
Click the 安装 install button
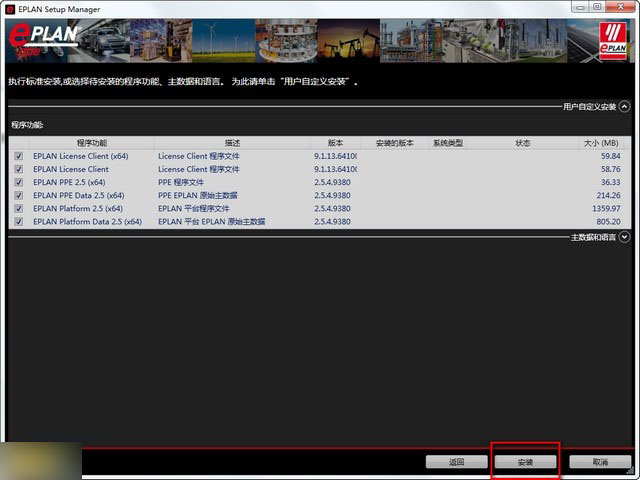coord(525,462)
